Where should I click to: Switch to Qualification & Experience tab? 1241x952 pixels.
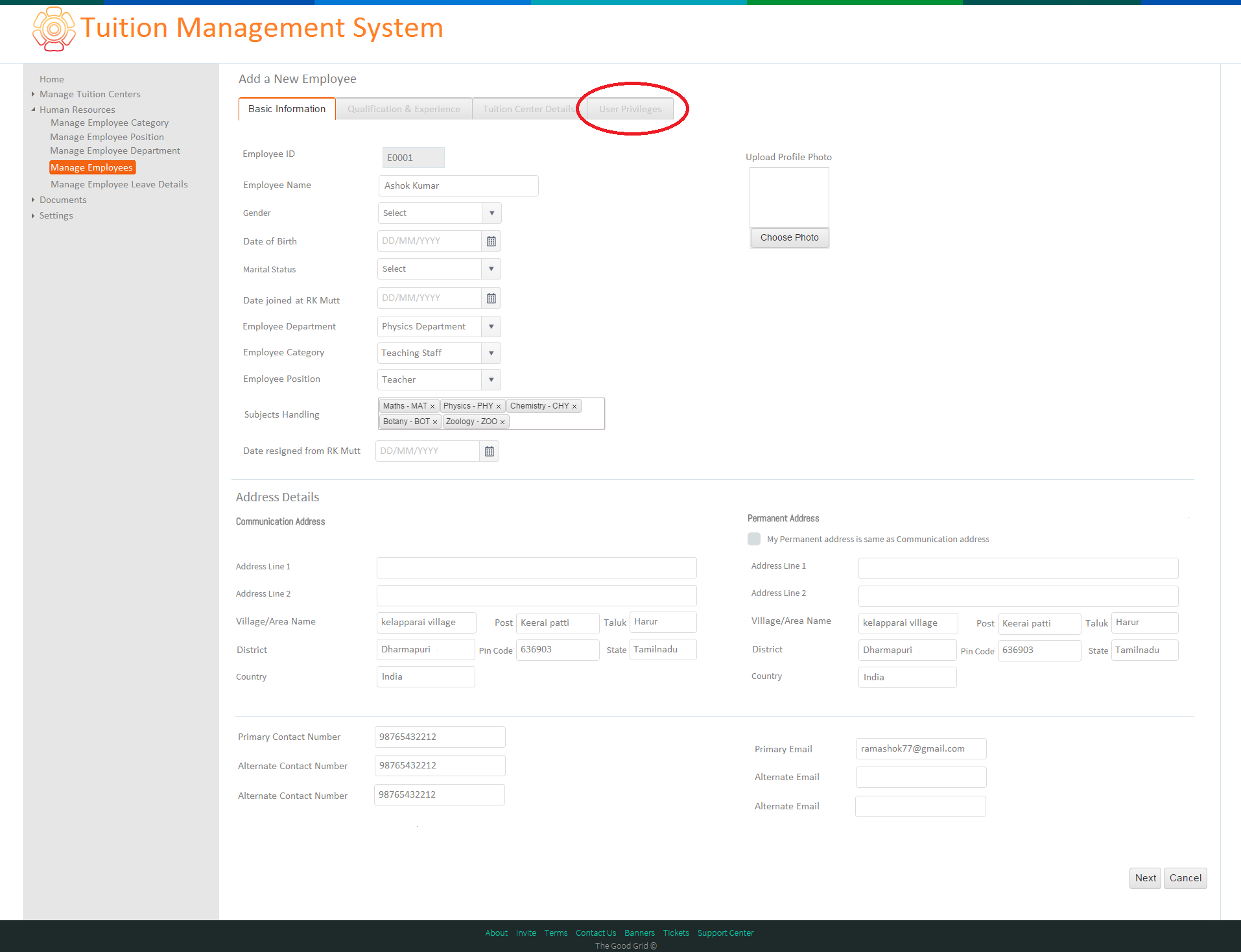[x=404, y=109]
